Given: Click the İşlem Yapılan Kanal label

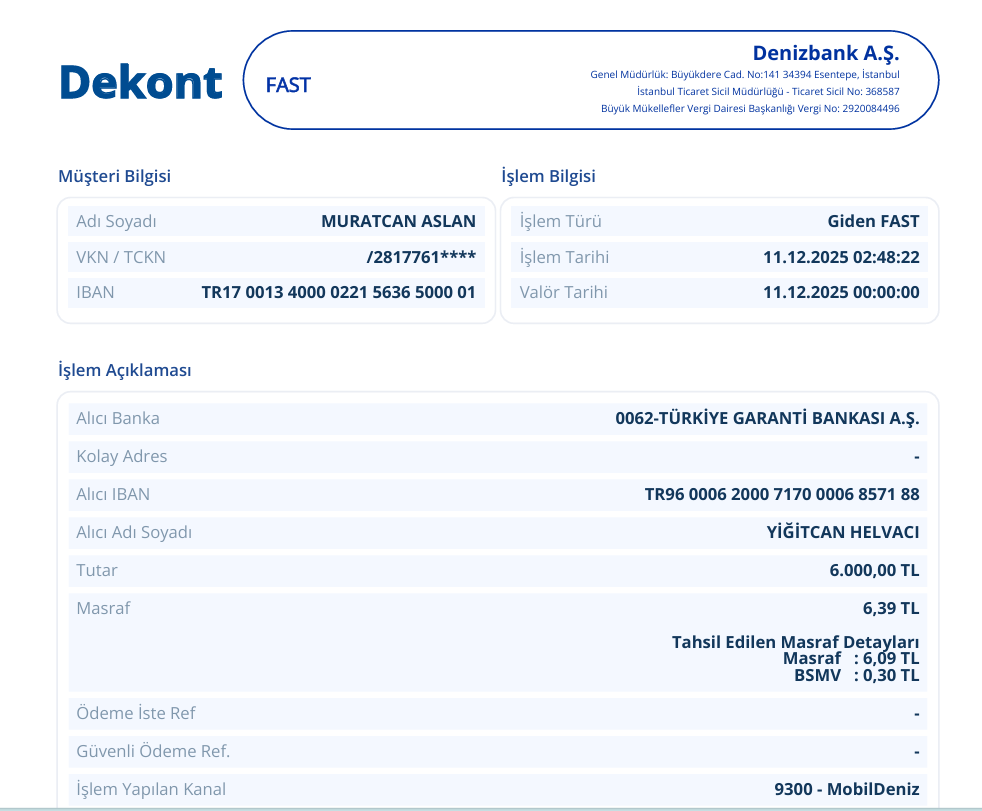Looking at the screenshot, I should [x=151, y=790].
